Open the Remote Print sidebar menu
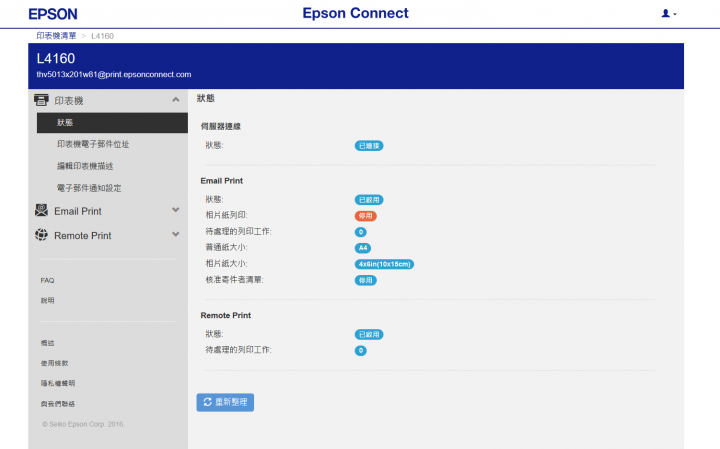Image resolution: width=720 pixels, height=449 pixels. point(83,236)
